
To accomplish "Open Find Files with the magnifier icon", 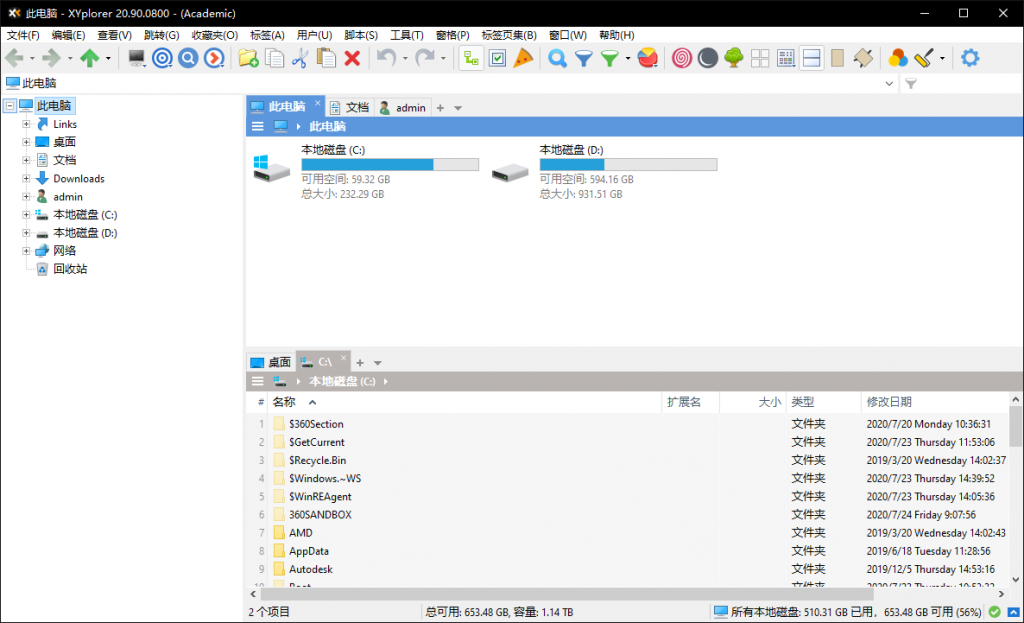I will (557, 58).
